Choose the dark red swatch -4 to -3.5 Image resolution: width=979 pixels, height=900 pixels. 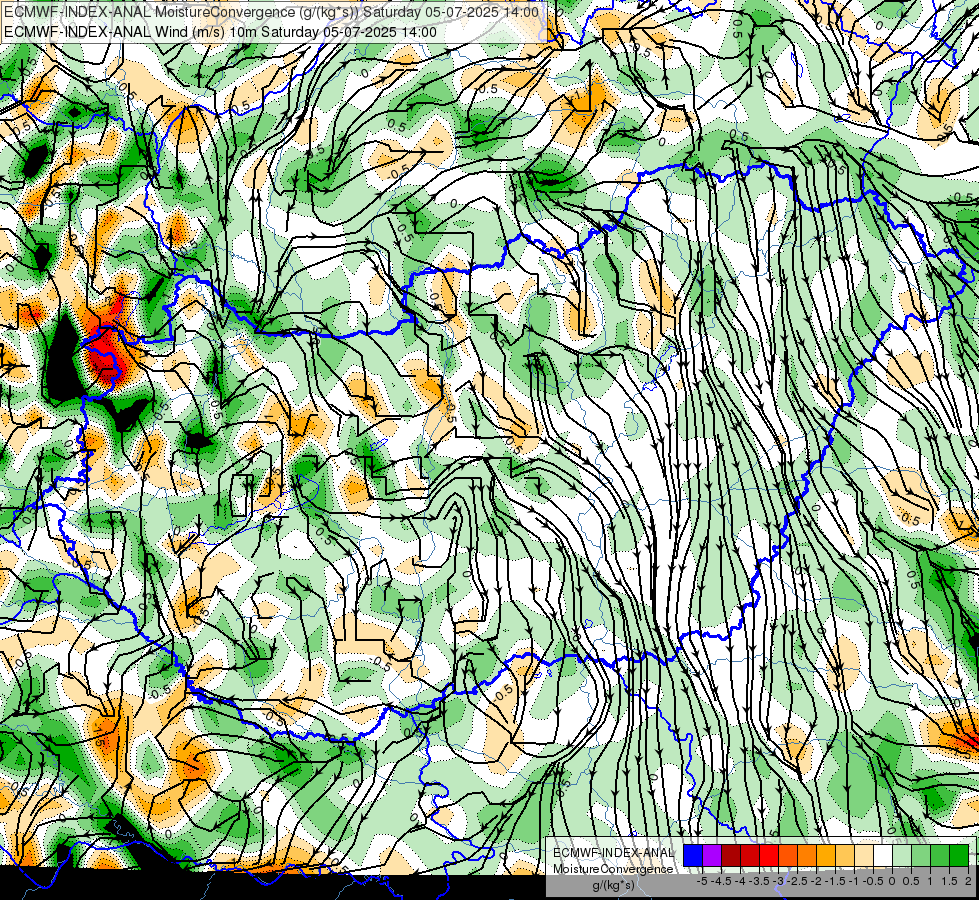click(750, 855)
